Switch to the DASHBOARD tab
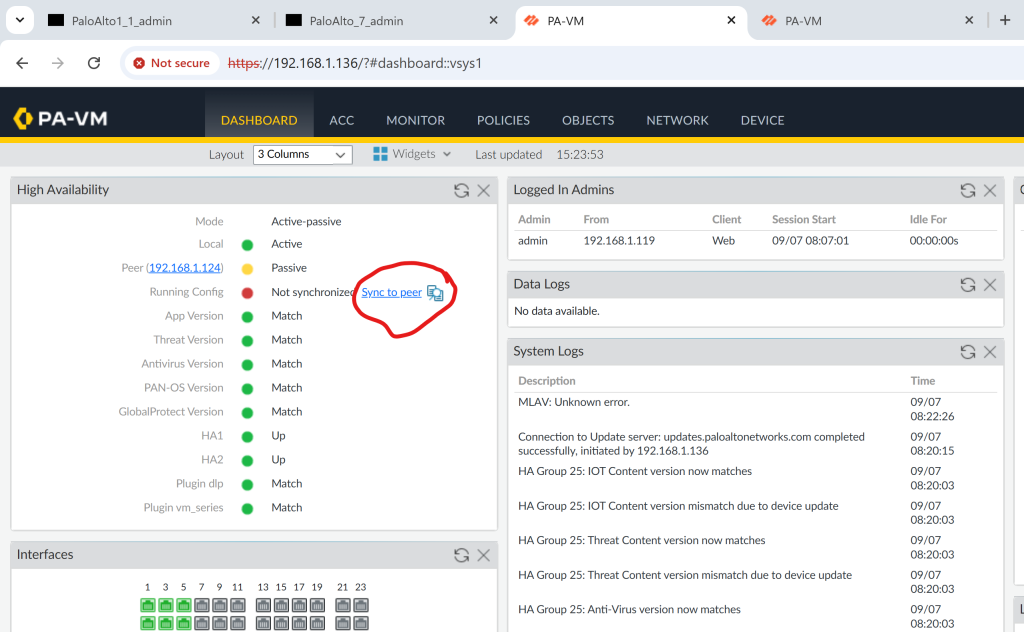This screenshot has width=1024, height=632. pos(259,121)
